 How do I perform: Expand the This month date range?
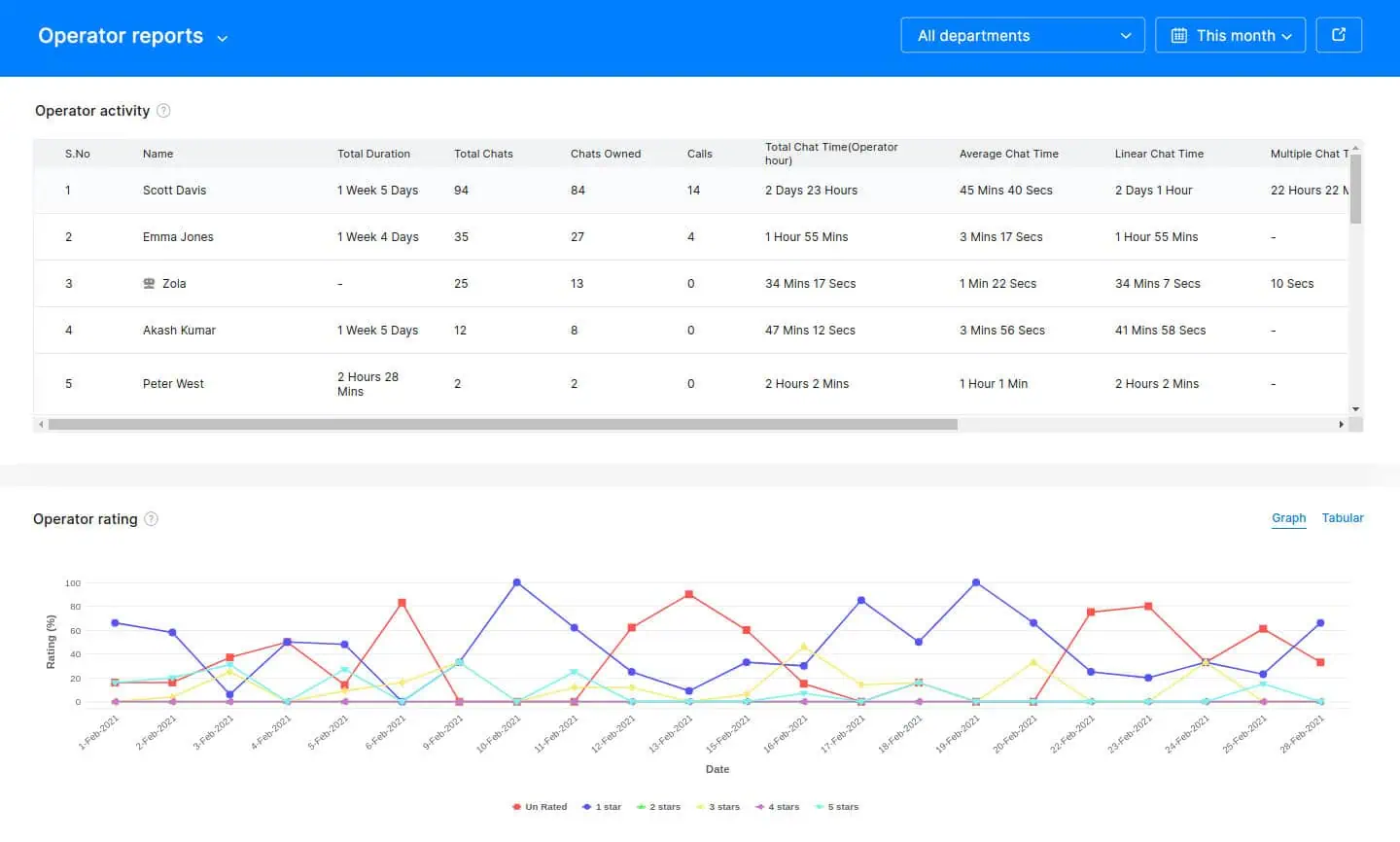tap(1230, 36)
